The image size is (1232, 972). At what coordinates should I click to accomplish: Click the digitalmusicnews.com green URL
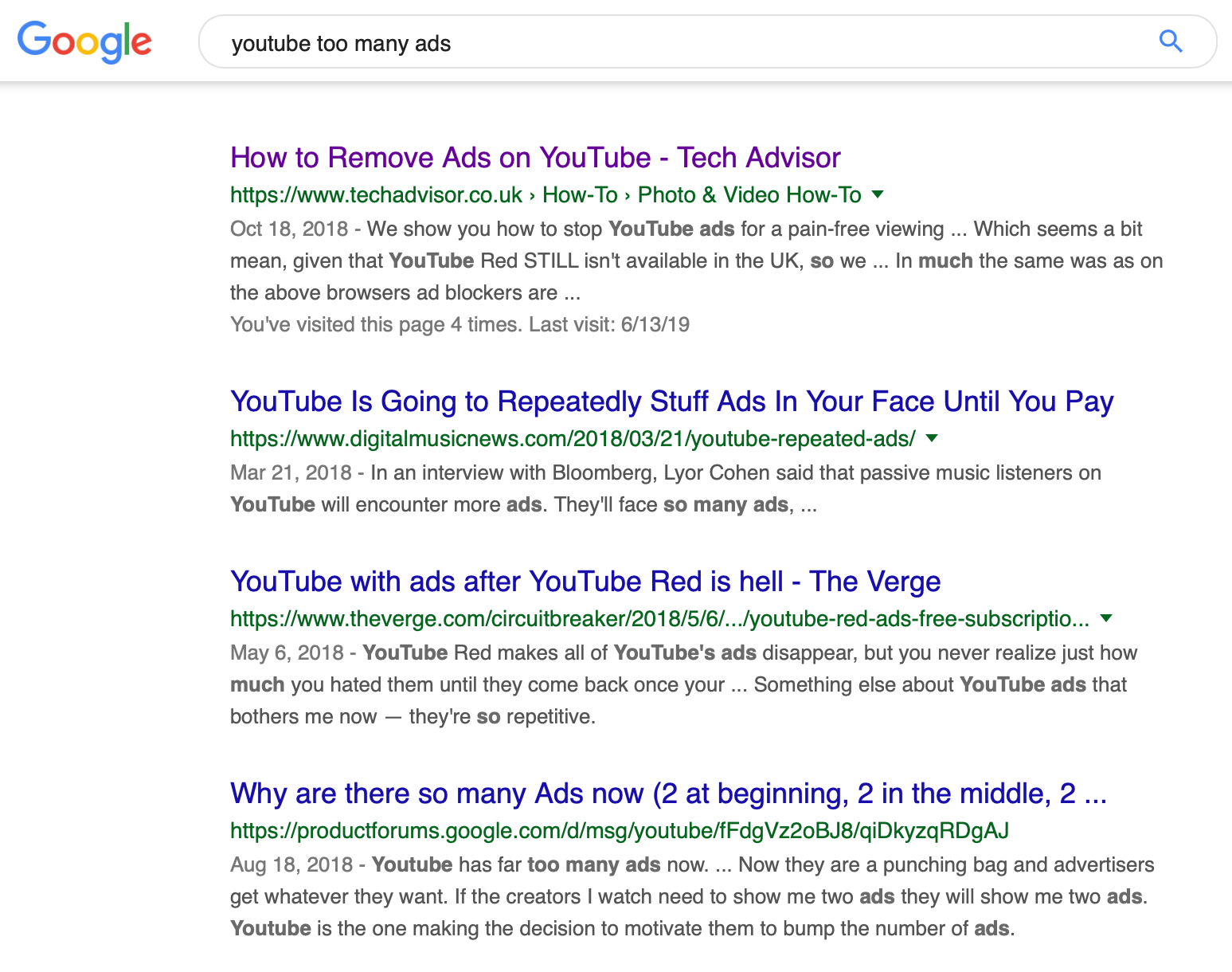[573, 439]
